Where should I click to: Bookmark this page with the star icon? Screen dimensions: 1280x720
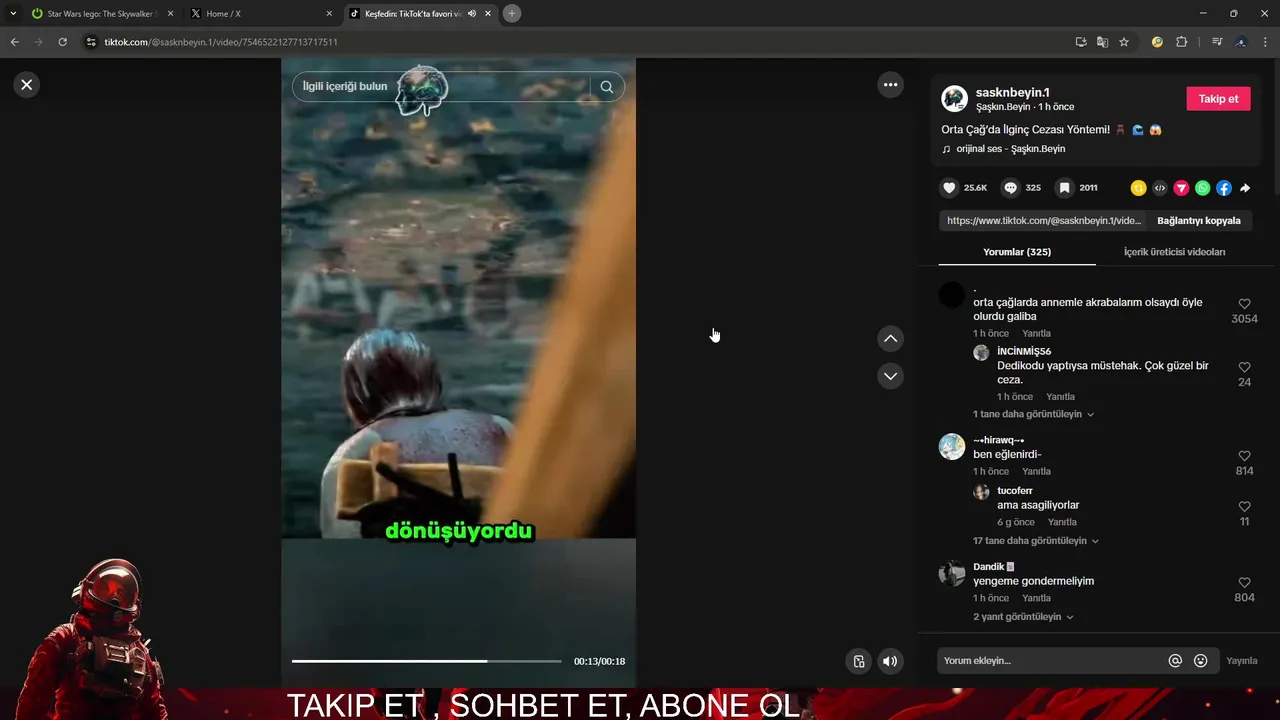coord(1124,42)
